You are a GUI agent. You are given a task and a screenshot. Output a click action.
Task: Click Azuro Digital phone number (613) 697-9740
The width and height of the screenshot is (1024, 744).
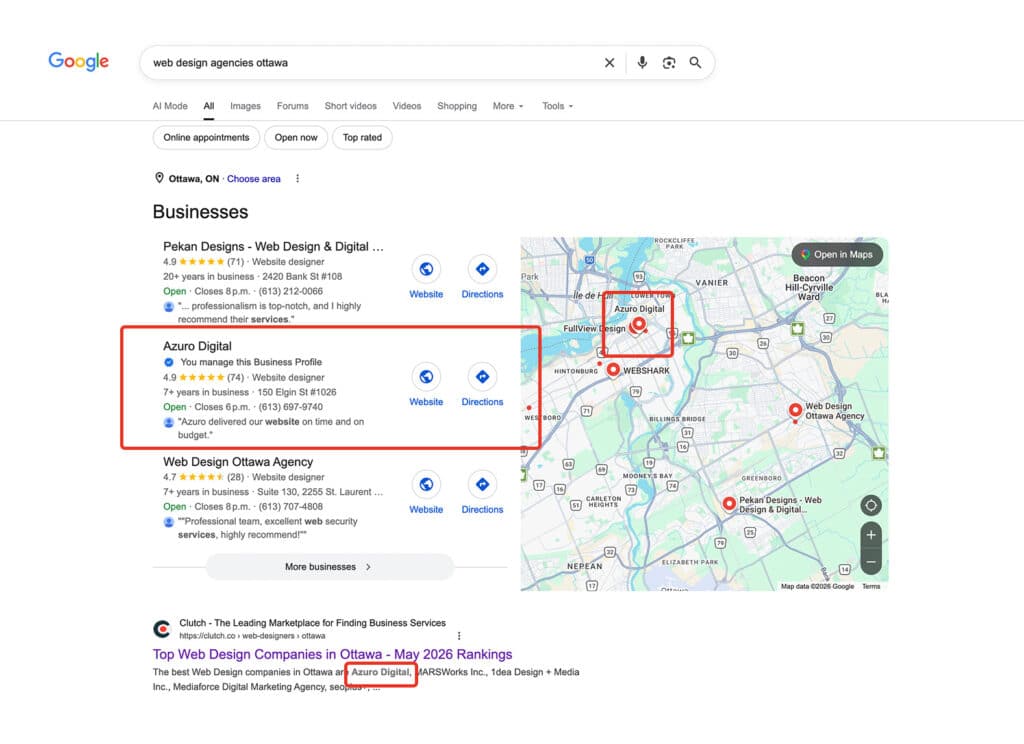[291, 407]
